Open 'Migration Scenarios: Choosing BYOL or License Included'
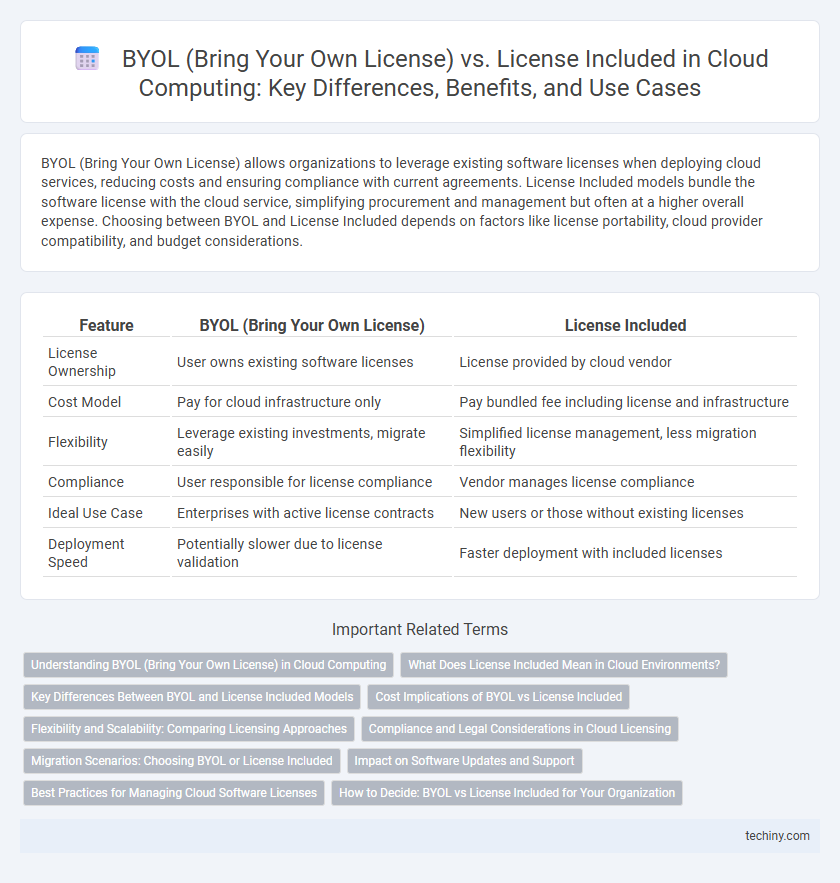 (x=182, y=761)
